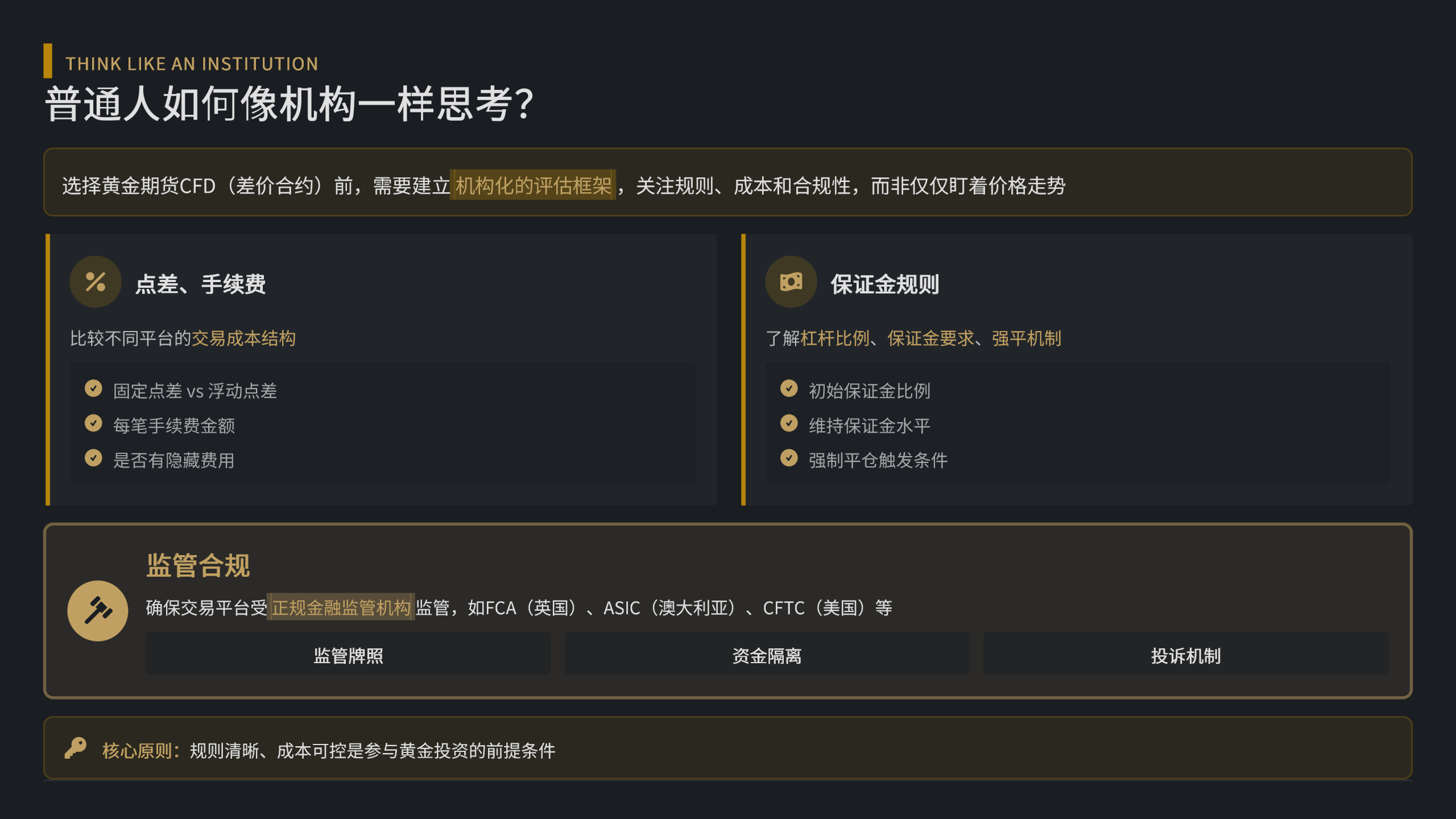
Task: Click the THINK LIKE AN INSTITUTION label
Action: 192,64
